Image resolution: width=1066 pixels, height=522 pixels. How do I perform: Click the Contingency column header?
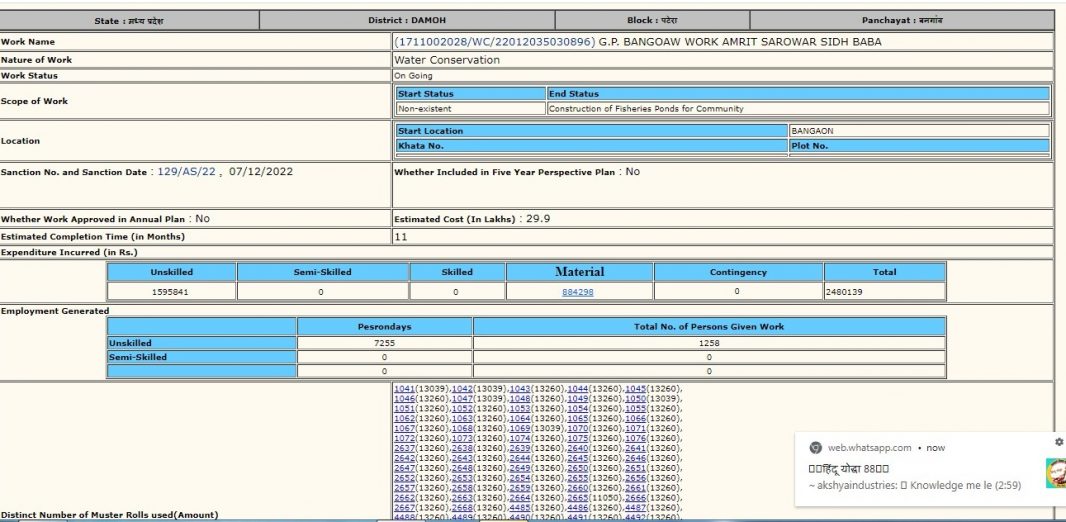pos(738,272)
